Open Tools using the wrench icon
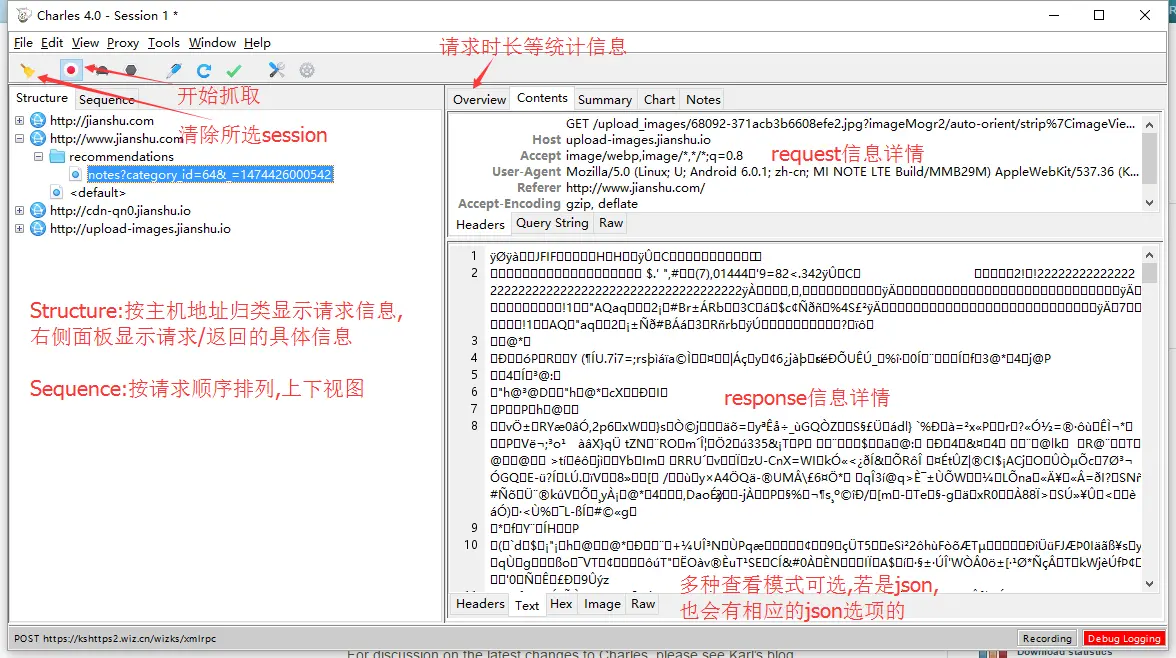The image size is (1176, 658). [275, 70]
